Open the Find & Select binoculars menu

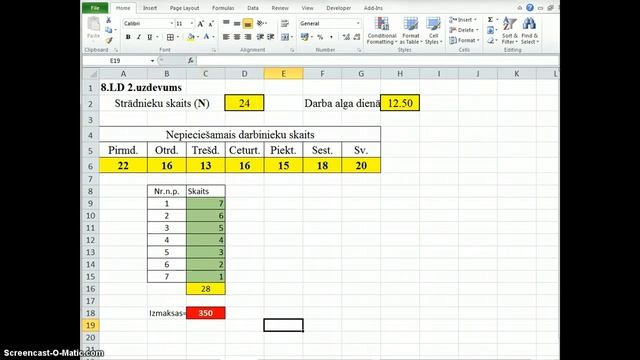pyautogui.click(x=529, y=30)
